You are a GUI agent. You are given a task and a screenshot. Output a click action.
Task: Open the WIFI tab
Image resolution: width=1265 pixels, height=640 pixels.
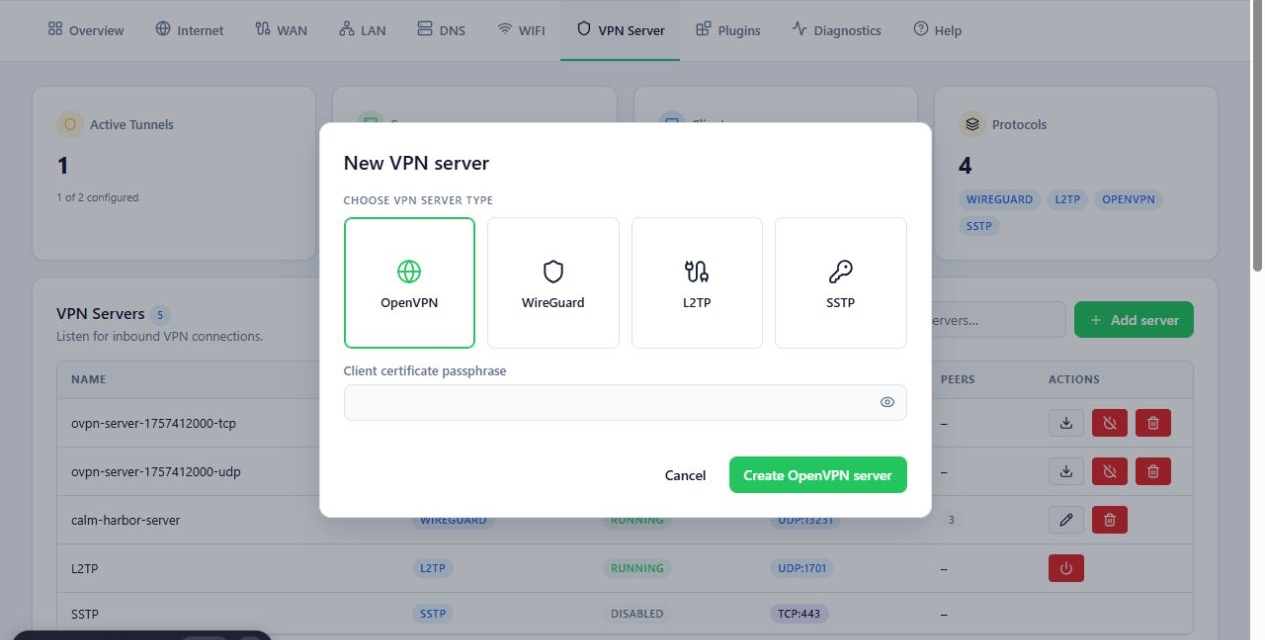(x=521, y=30)
